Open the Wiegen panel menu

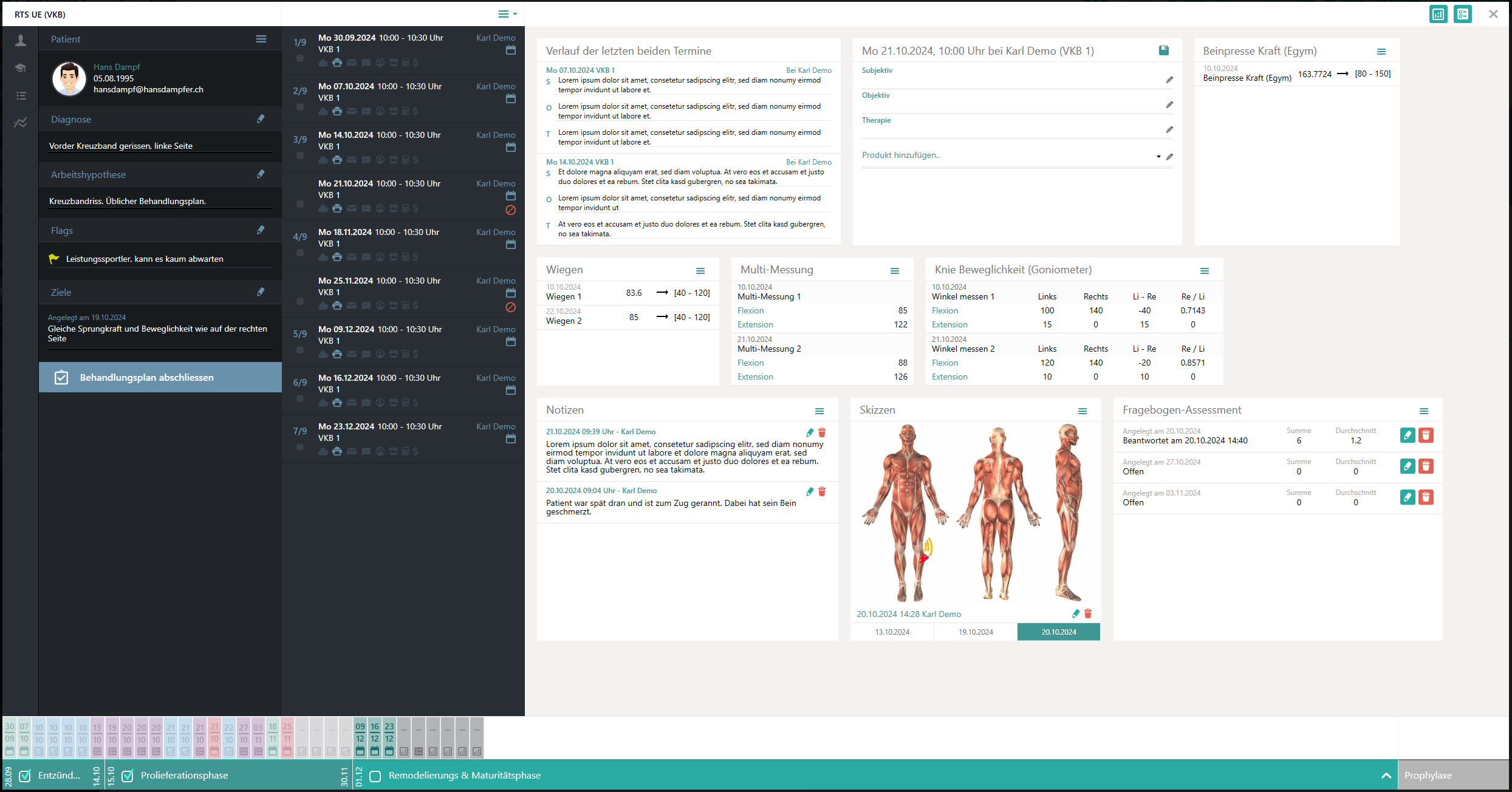click(700, 271)
